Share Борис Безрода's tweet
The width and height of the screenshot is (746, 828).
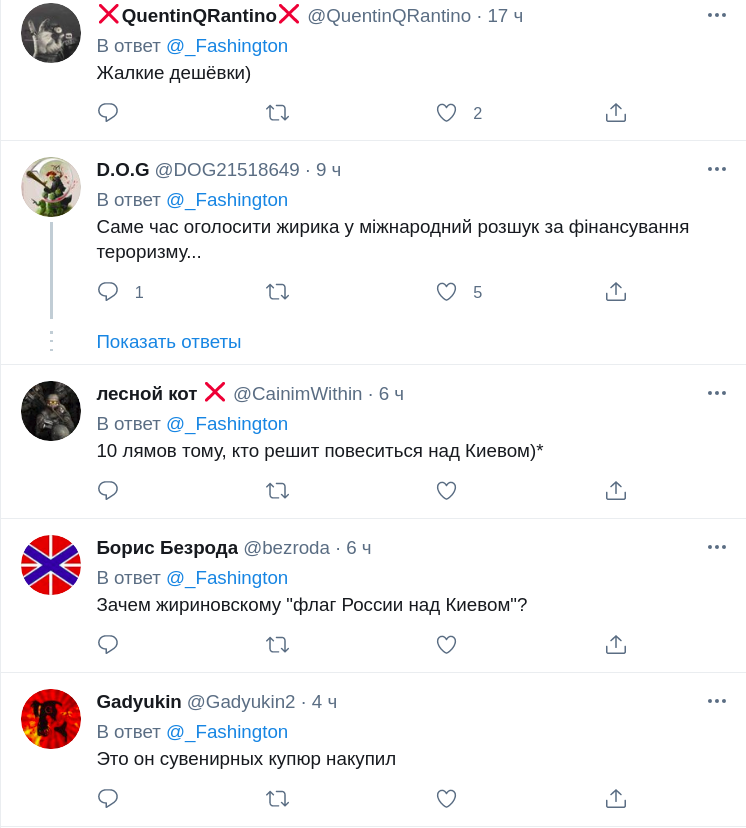[x=616, y=644]
